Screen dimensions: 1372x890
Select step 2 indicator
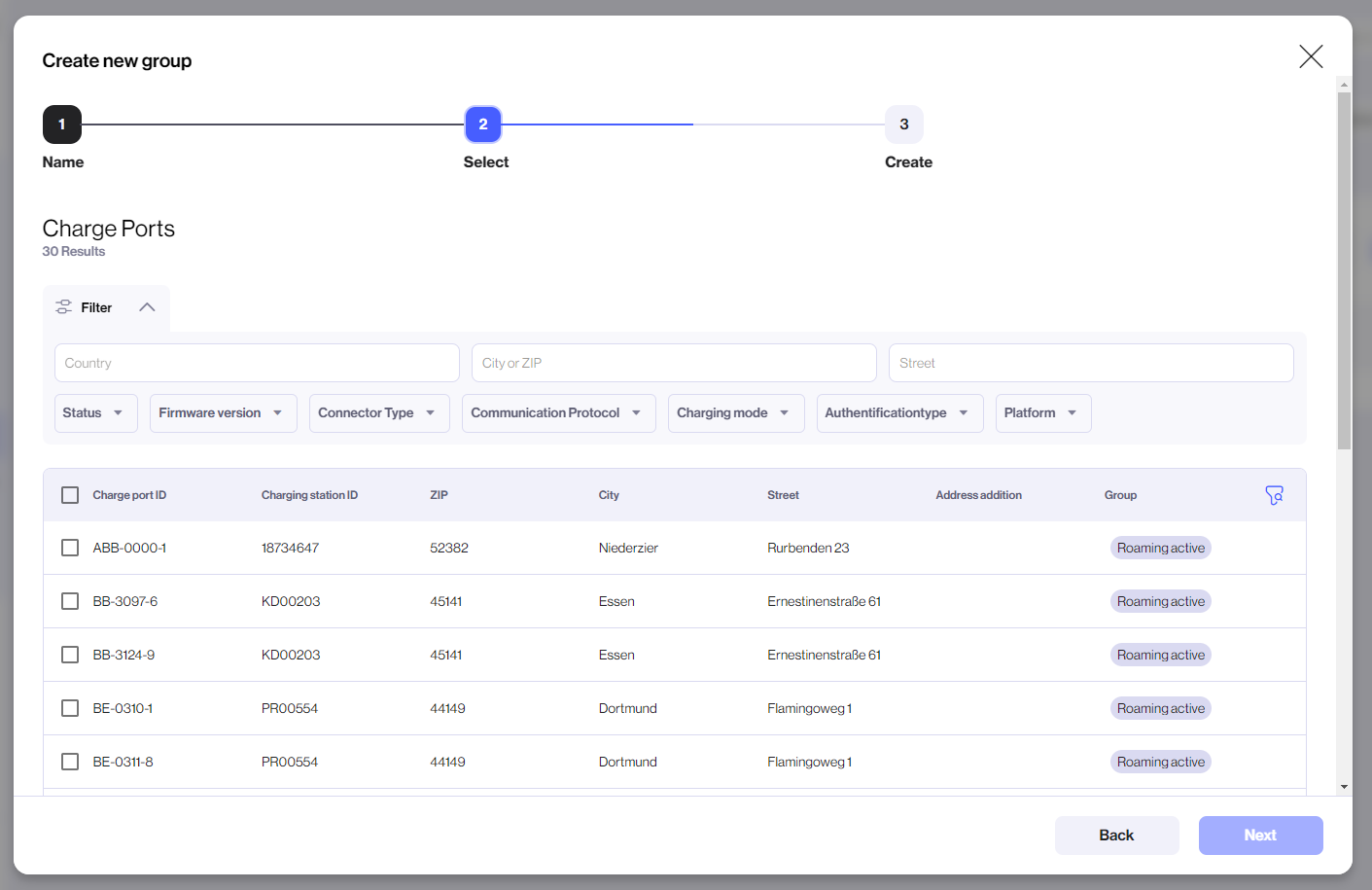coord(483,125)
